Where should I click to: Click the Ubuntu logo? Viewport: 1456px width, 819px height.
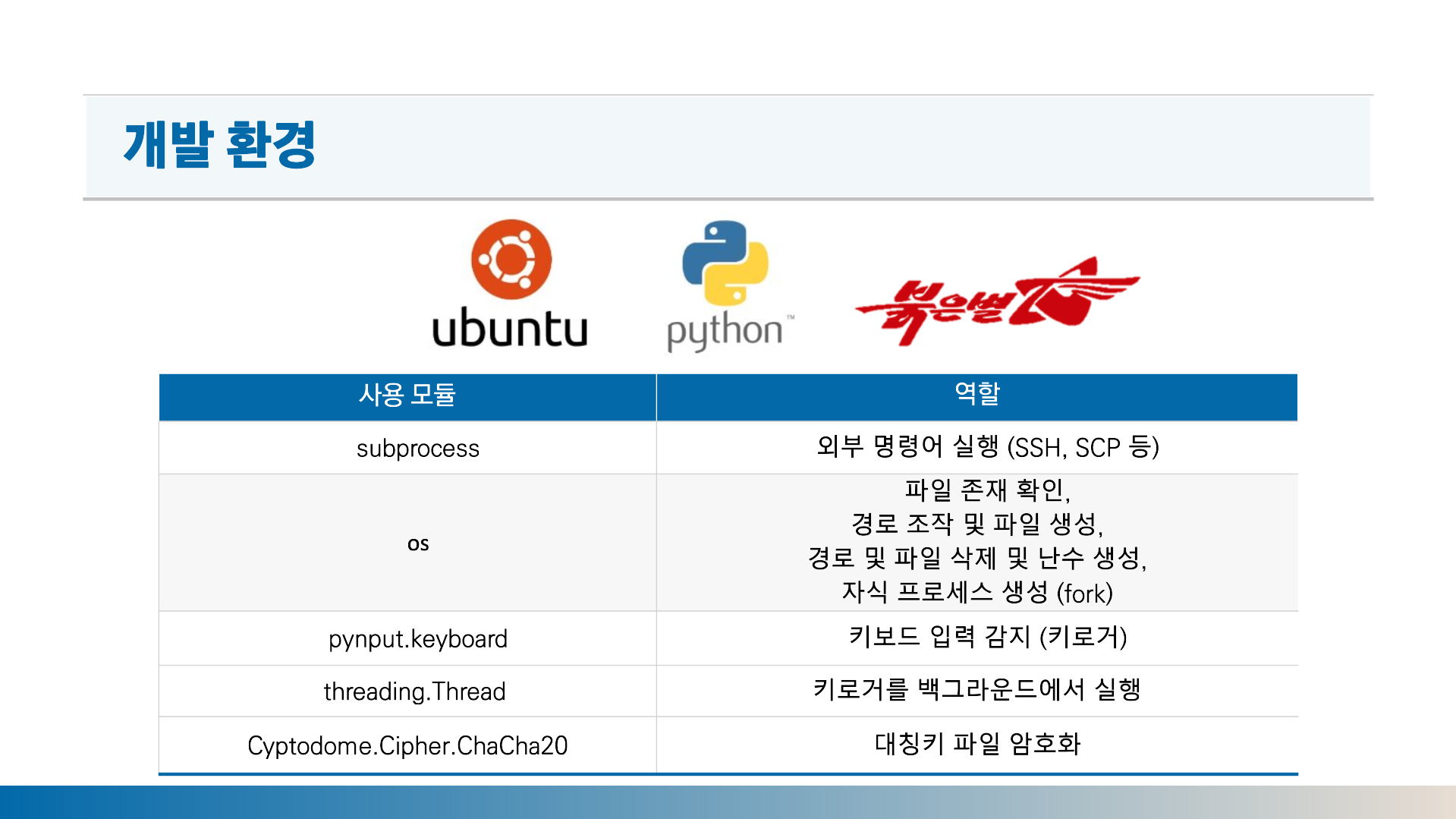pos(510,284)
